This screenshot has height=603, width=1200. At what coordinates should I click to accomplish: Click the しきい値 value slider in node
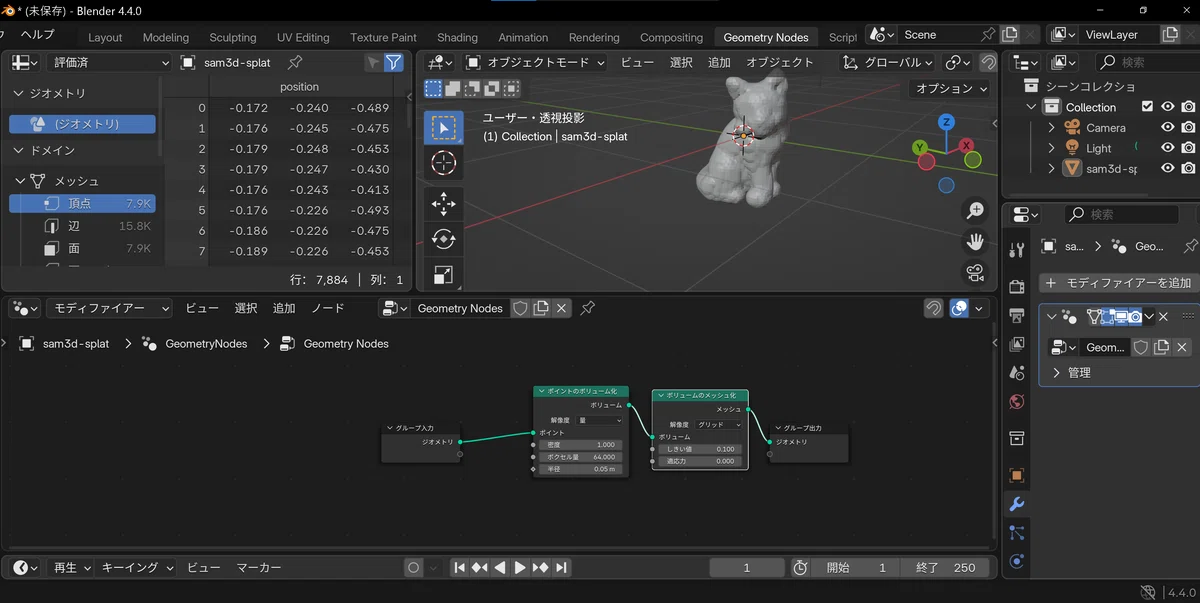[x=700, y=449]
